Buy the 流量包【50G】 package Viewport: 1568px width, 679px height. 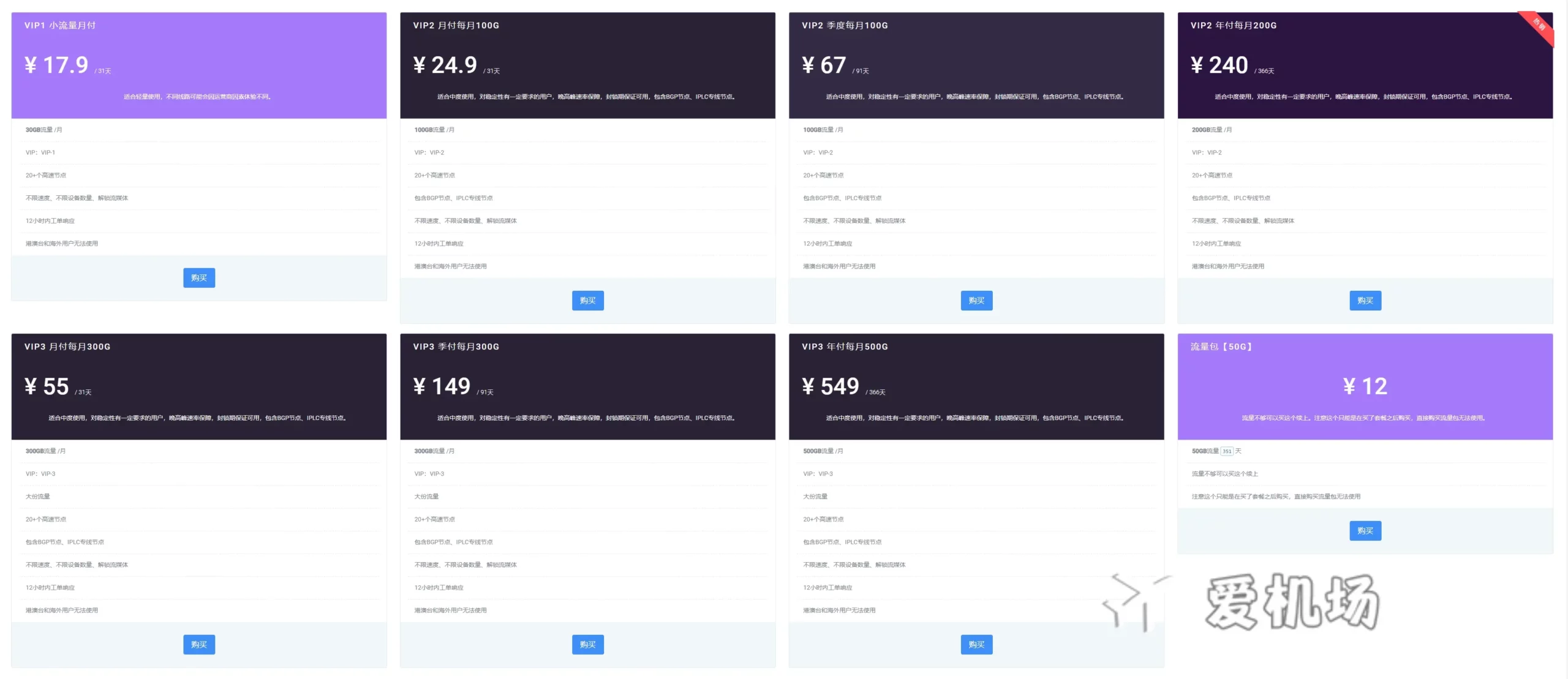[1365, 531]
